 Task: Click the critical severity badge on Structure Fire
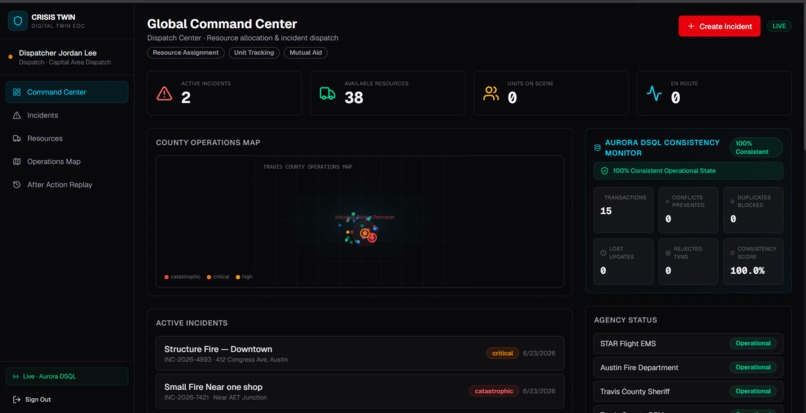pyautogui.click(x=502, y=353)
